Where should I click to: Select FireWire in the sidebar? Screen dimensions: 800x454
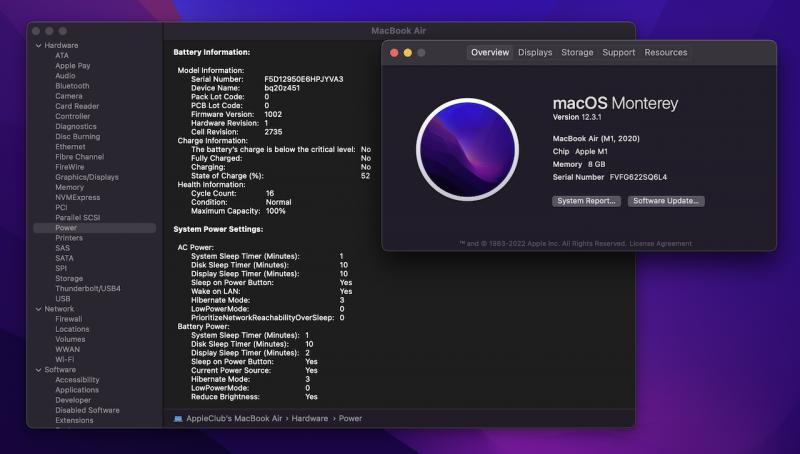[70, 167]
